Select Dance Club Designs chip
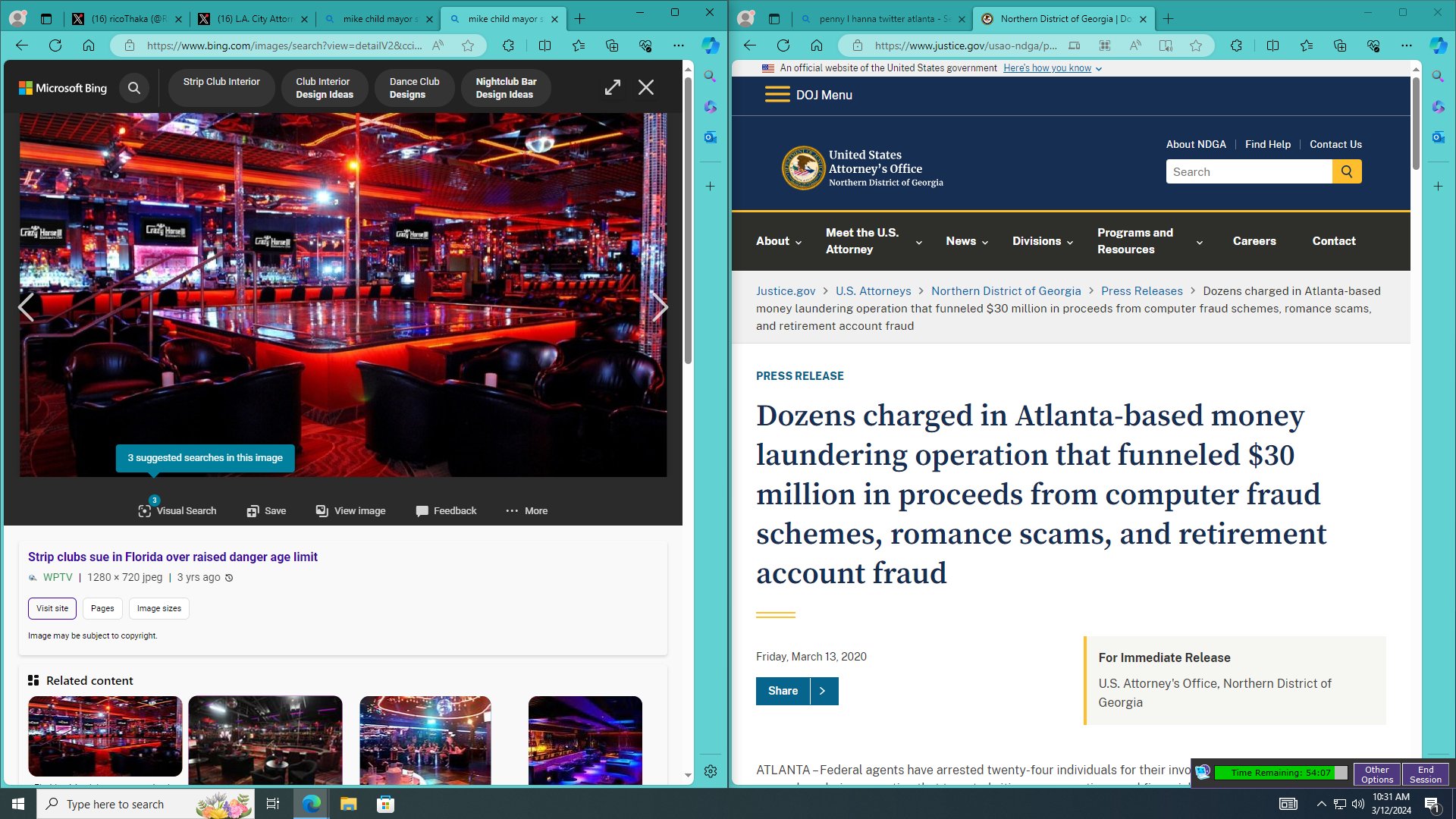The image size is (1456, 819). (x=414, y=88)
